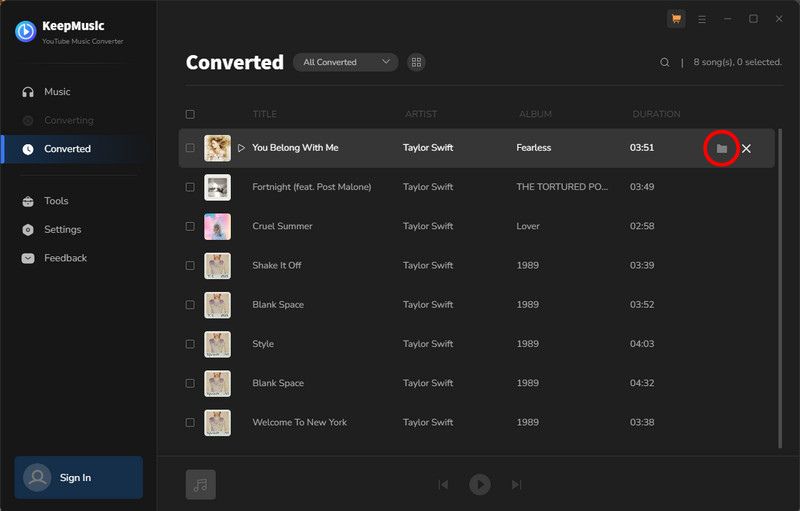Click 8 song(s), 0 selected status
This screenshot has width=800, height=511.
737,62
